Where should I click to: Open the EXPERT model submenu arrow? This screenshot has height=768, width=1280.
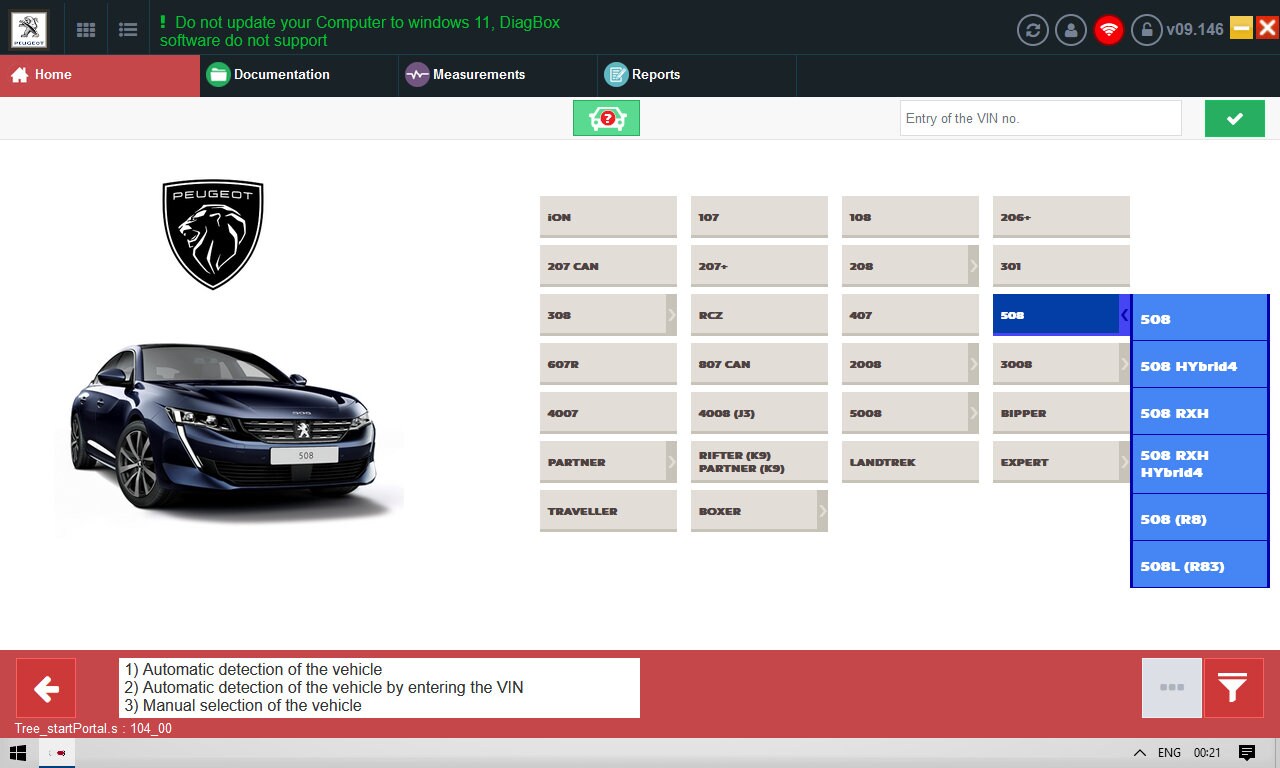[x=1124, y=461]
